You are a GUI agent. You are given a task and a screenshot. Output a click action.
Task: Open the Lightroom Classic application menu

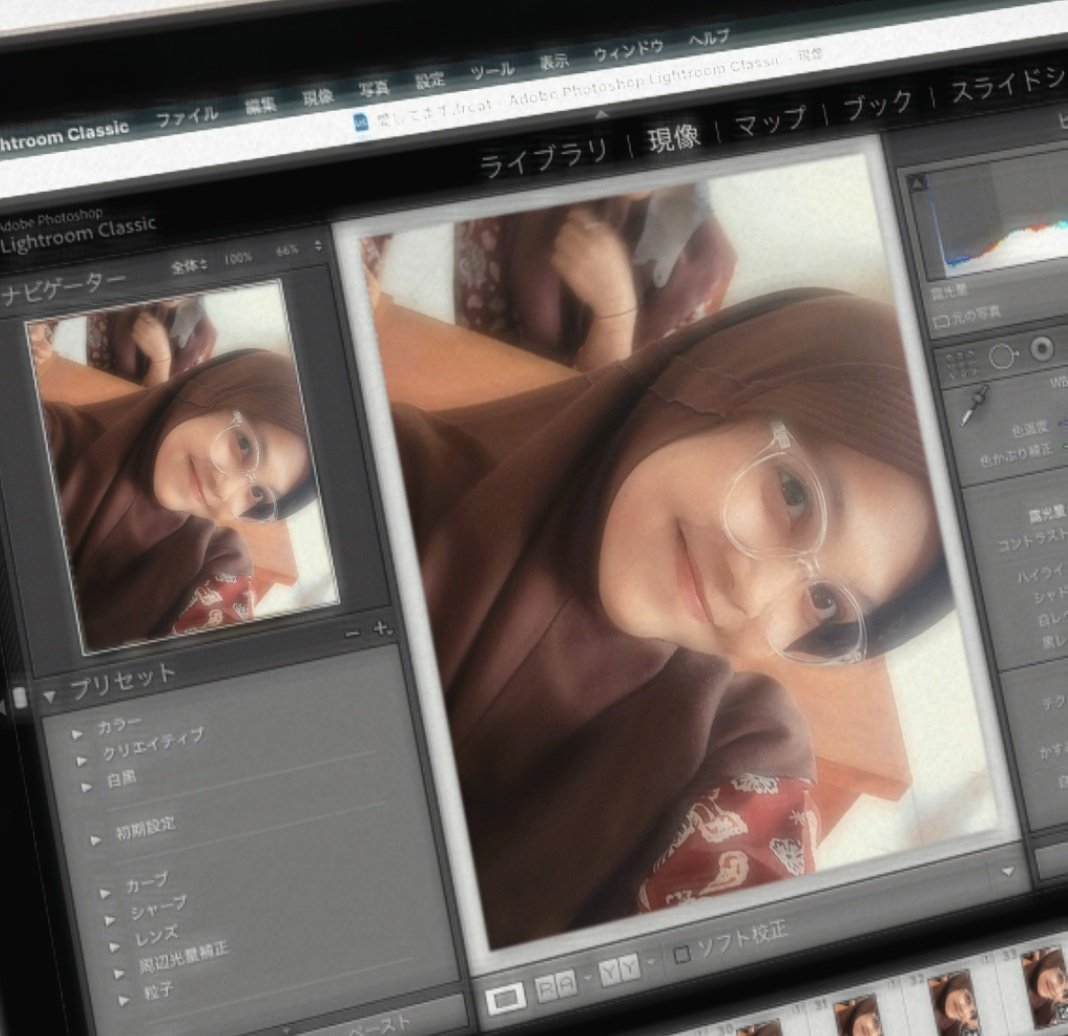click(63, 134)
